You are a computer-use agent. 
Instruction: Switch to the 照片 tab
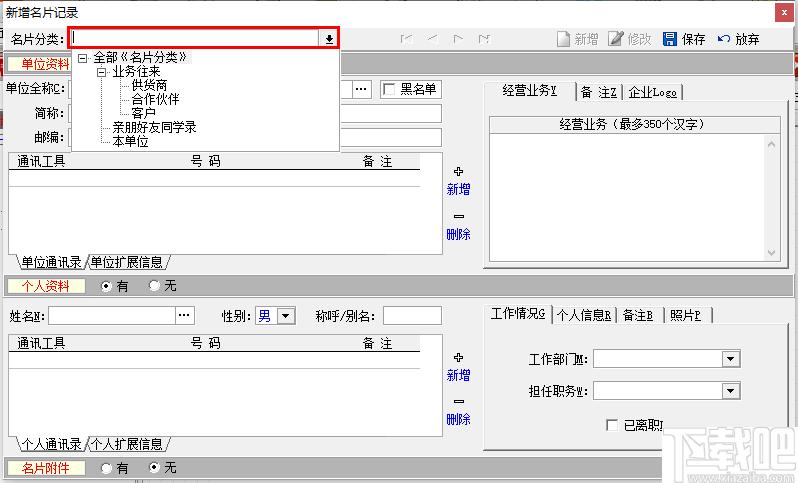coord(686,316)
